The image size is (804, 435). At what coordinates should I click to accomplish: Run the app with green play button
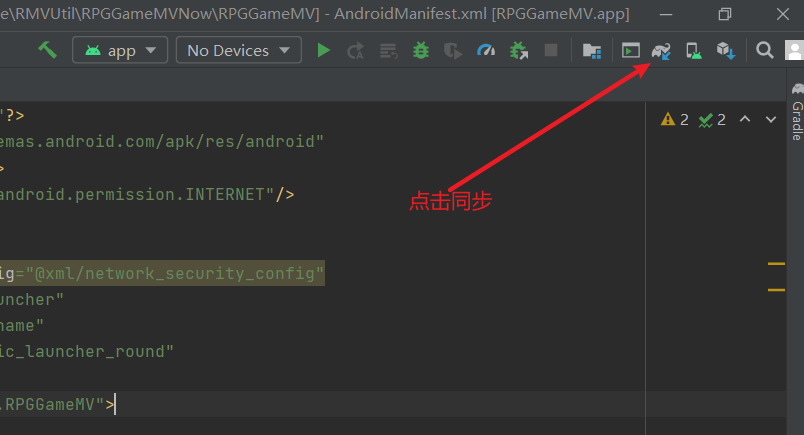coord(324,50)
